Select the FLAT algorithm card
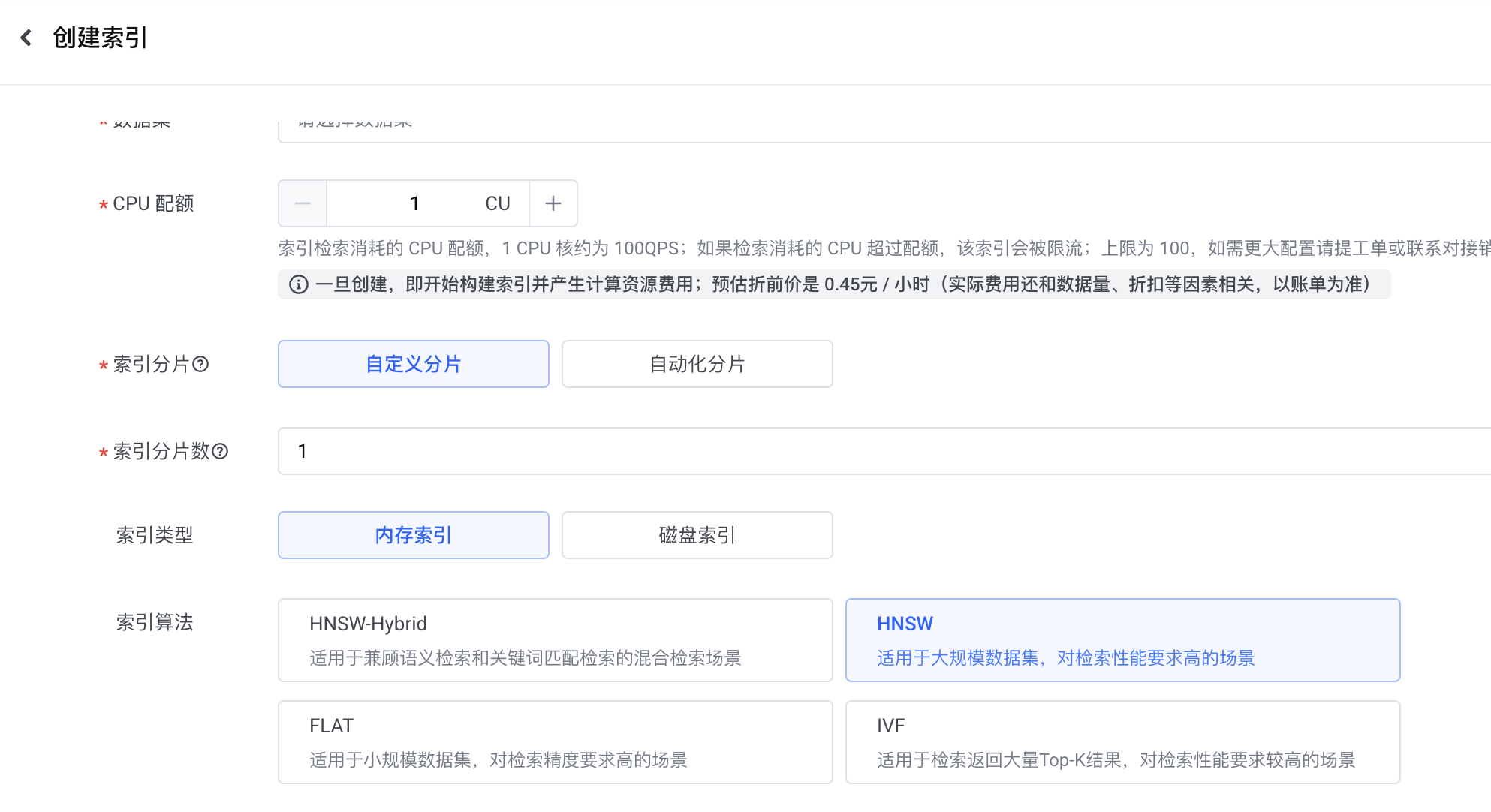This screenshot has height=812, width=1491. coord(556,742)
